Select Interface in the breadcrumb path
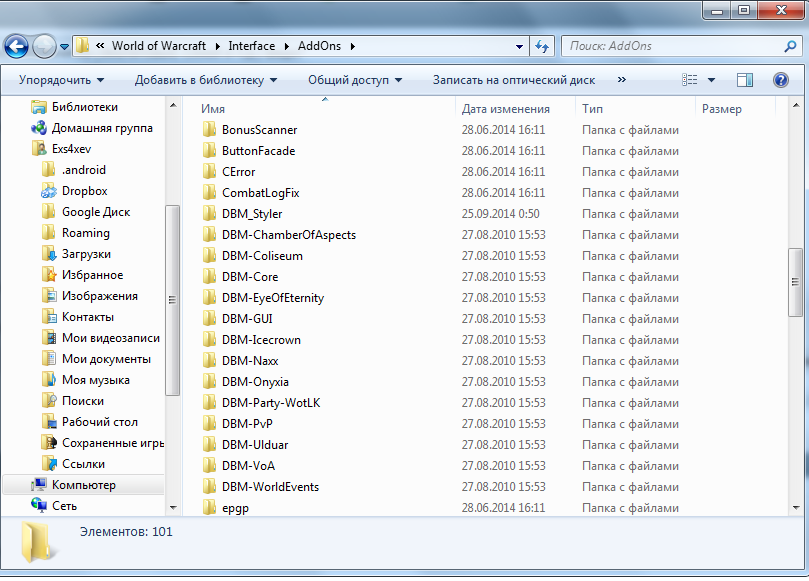809x581 pixels. pos(252,46)
